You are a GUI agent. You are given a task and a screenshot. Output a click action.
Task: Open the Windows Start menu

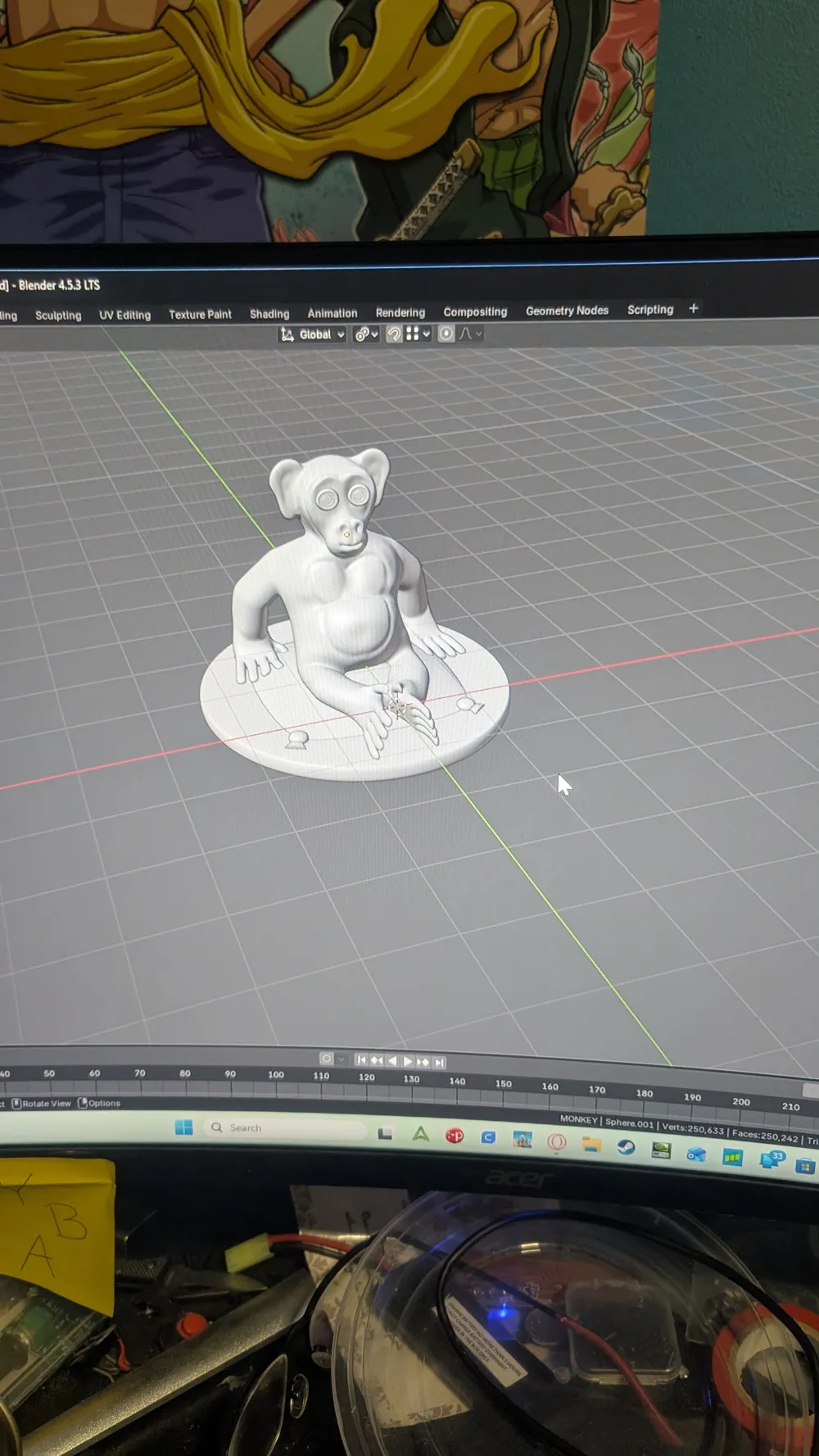pyautogui.click(x=184, y=1127)
